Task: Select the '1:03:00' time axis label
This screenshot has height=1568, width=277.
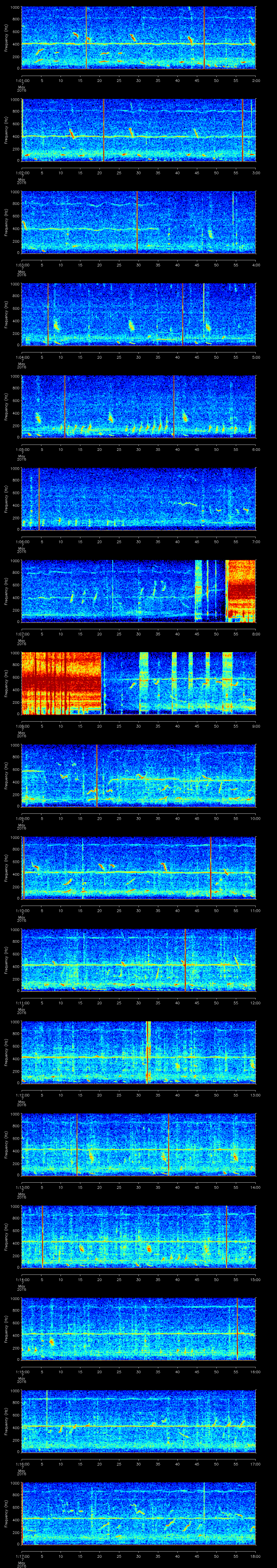Action: pyautogui.click(x=22, y=265)
